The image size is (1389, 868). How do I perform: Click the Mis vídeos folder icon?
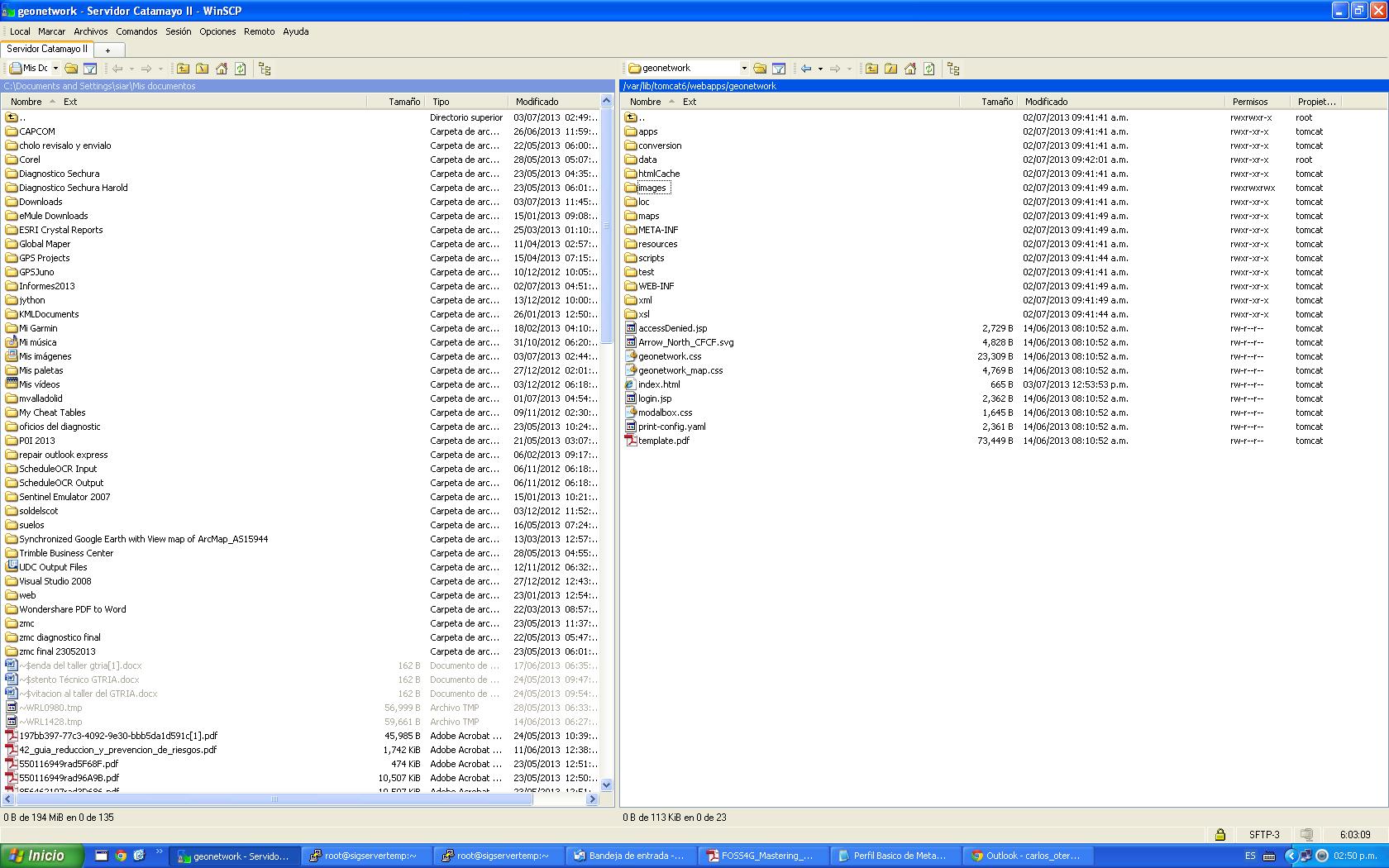12,384
